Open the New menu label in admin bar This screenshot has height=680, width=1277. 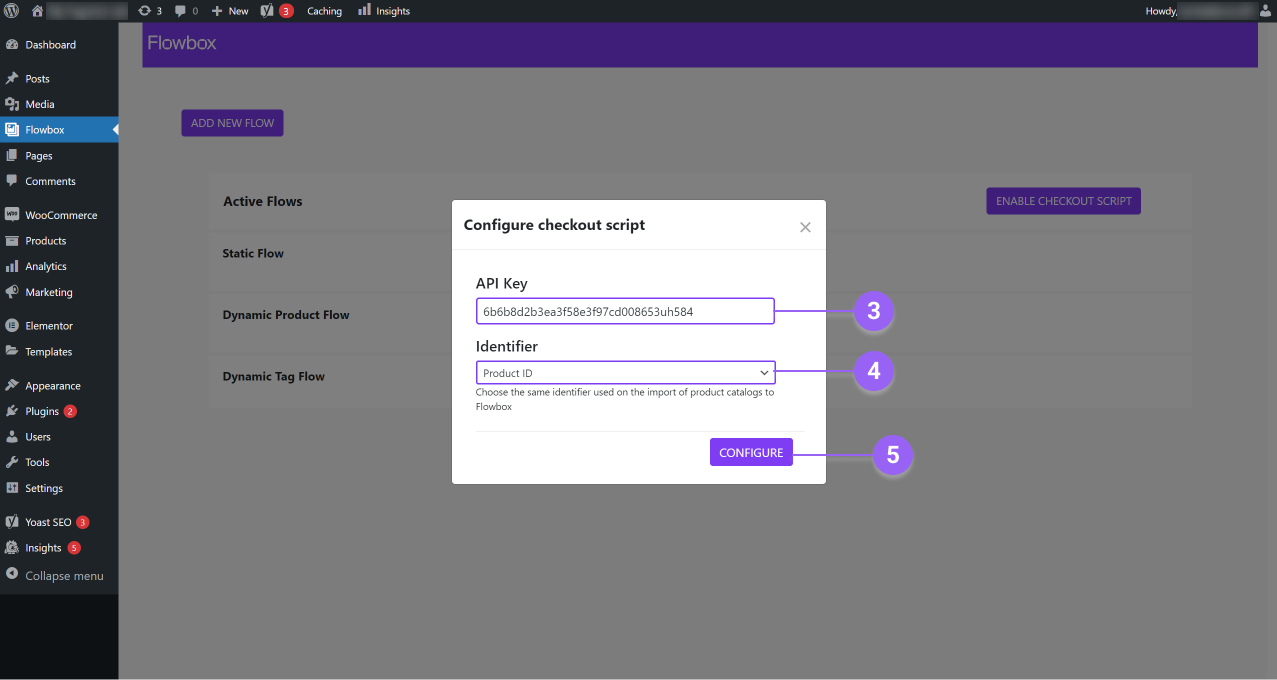tap(238, 11)
